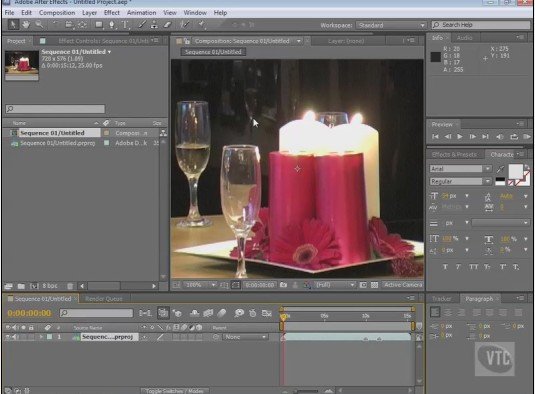Enable Draft 3D in timeline

click(x=177, y=313)
